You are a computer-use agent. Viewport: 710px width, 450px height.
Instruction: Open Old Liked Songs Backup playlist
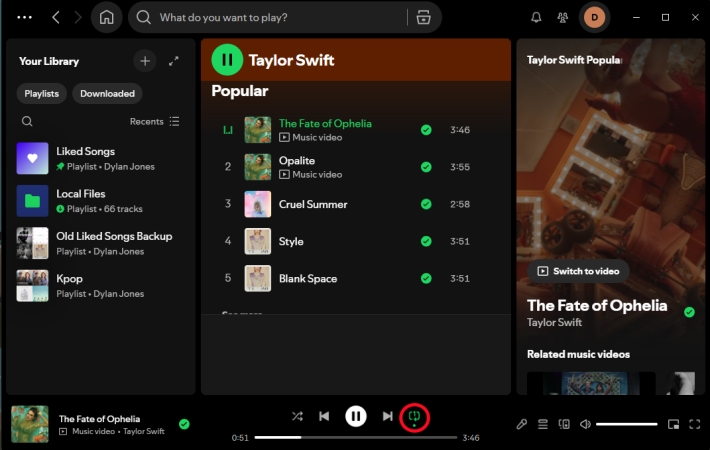click(101, 243)
